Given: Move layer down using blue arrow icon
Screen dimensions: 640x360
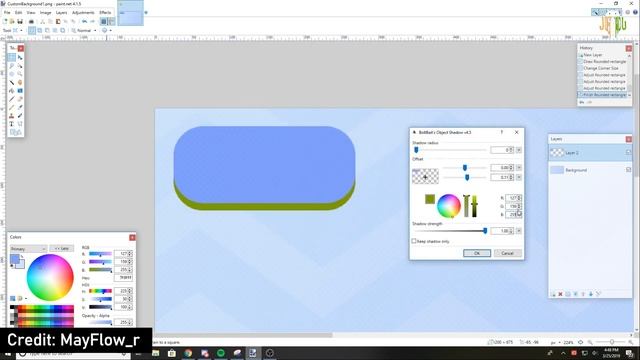Looking at the screenshot, I should [x=591, y=294].
